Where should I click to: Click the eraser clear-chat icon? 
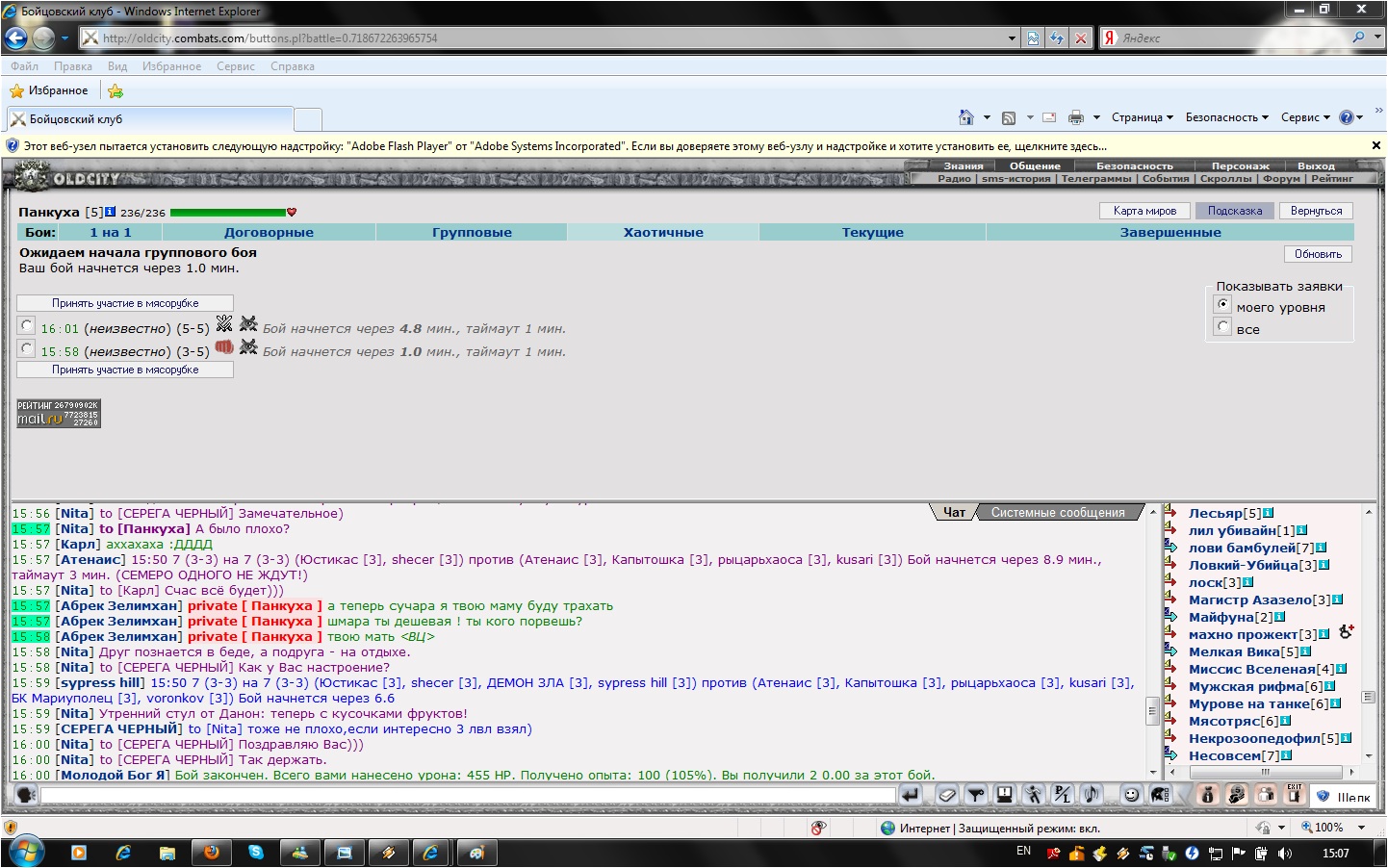pos(947,795)
